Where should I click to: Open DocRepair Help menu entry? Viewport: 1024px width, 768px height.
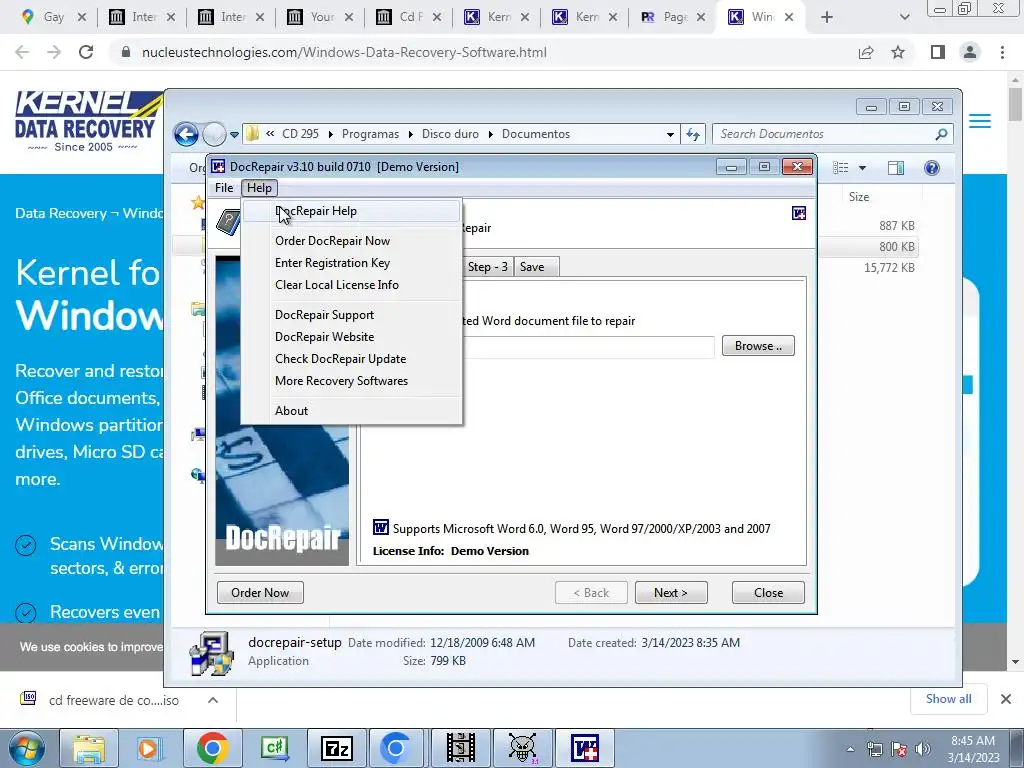pos(352,211)
